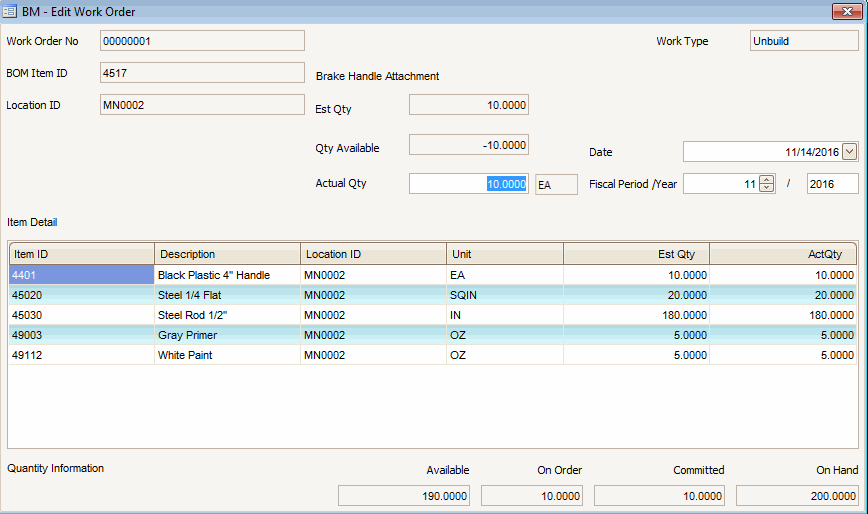Sort by Unit column header
Image resolution: width=868 pixels, height=514 pixels.
pos(505,254)
